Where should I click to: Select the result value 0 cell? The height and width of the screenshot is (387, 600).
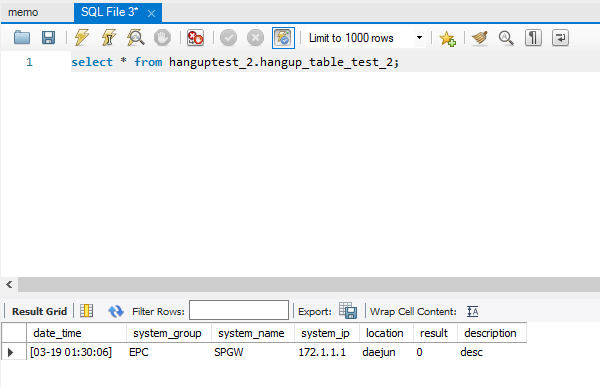coord(435,352)
